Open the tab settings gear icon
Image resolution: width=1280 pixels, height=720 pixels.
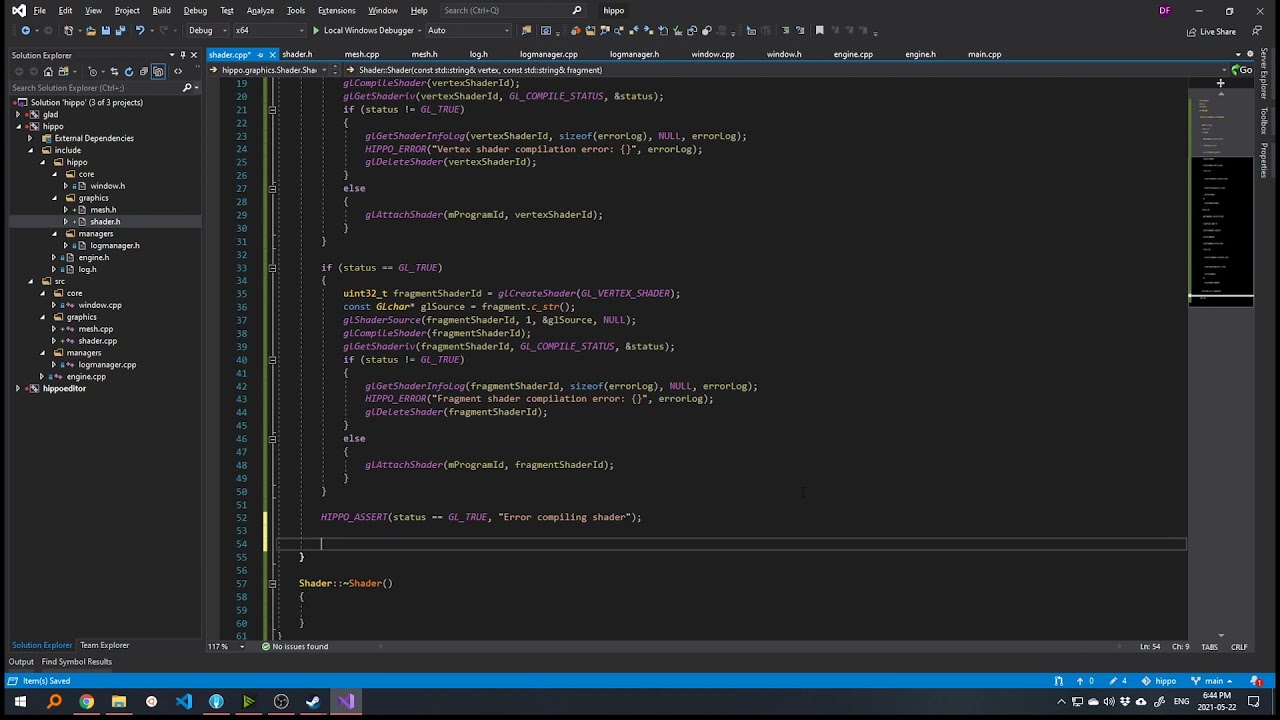(x=1250, y=54)
